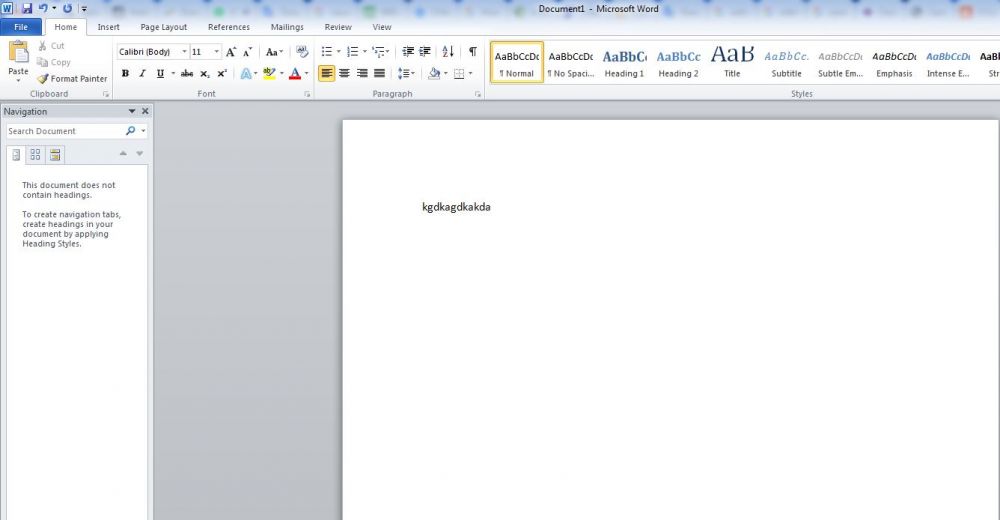The image size is (1000, 520).
Task: Click the Search Document input field
Action: pyautogui.click(x=64, y=131)
